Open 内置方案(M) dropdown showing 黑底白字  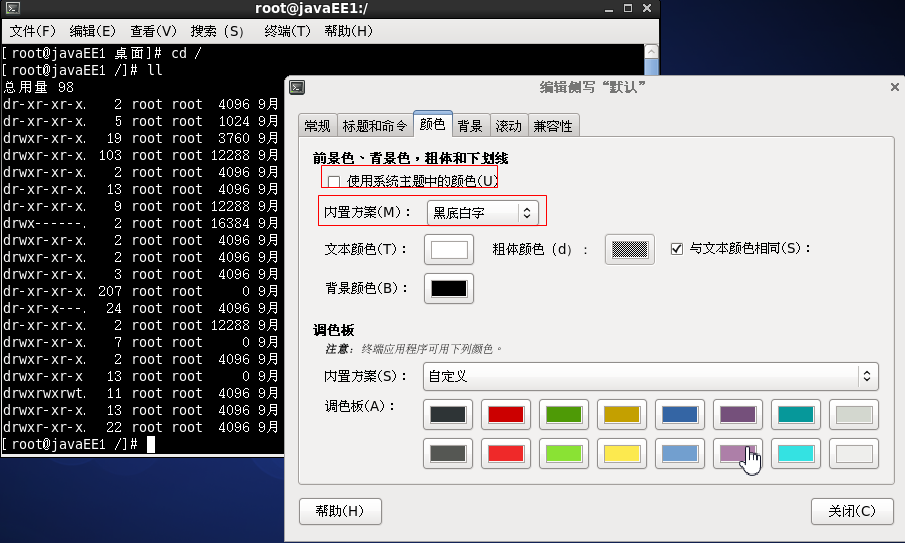[x=483, y=212]
